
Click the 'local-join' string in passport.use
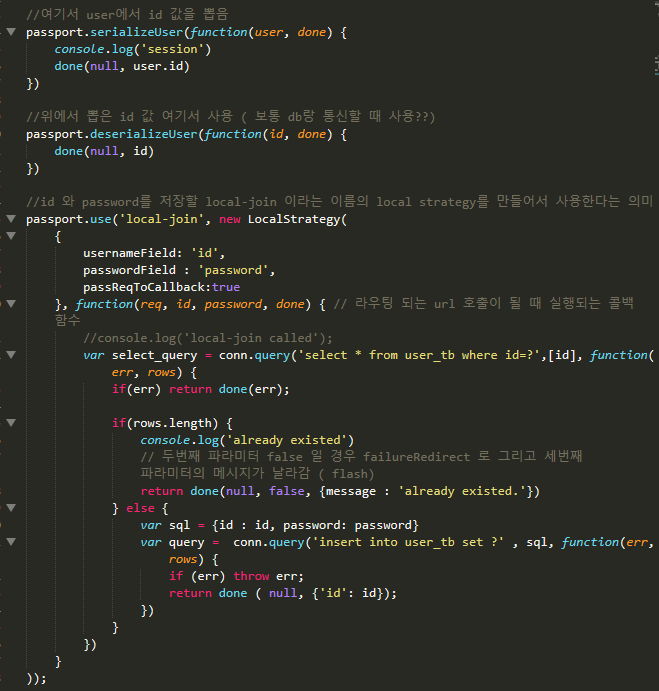(x=162, y=219)
